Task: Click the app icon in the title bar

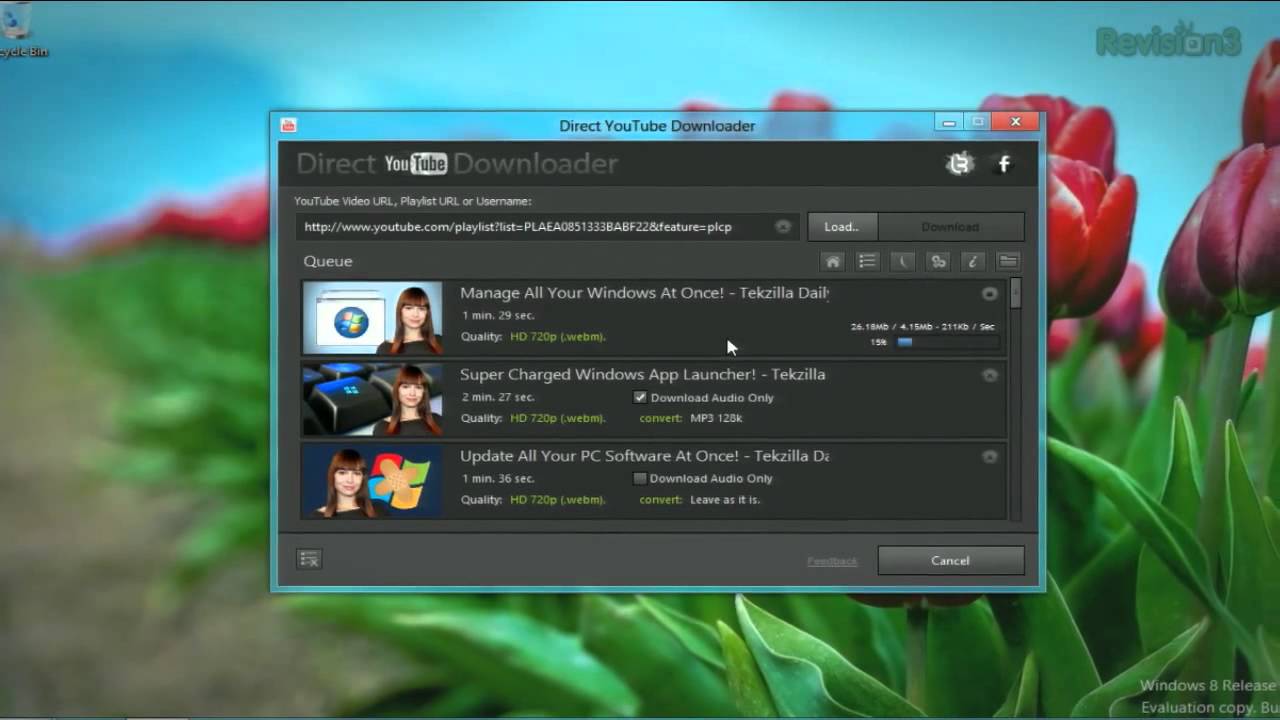Action: pyautogui.click(x=289, y=125)
